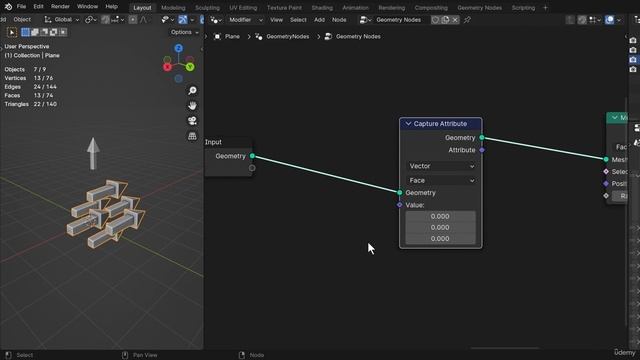Toggle snapping magnet in viewport header

pos(105,20)
